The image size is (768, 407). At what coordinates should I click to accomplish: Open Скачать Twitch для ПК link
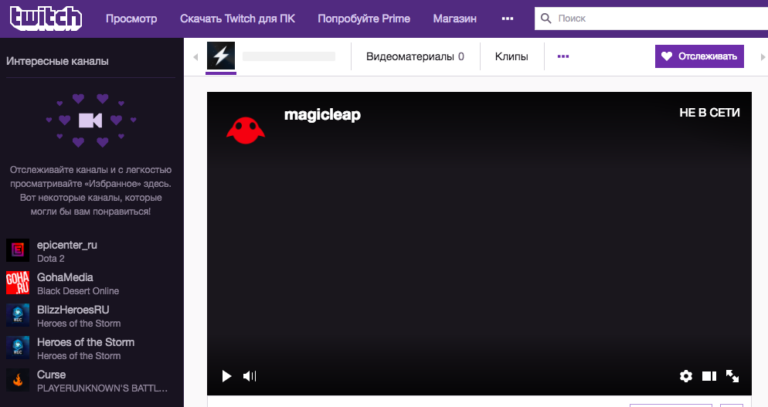coord(238,19)
